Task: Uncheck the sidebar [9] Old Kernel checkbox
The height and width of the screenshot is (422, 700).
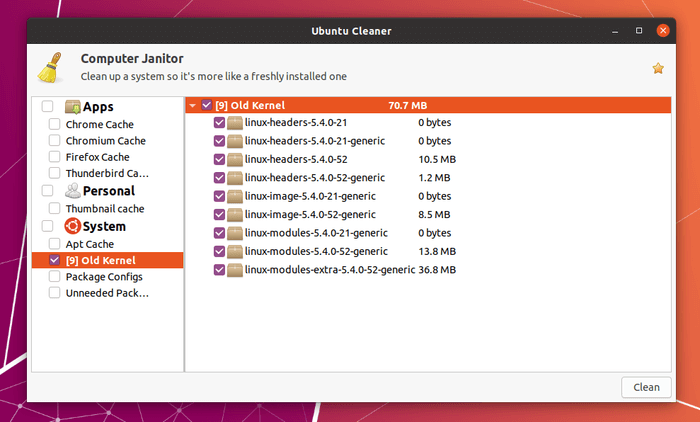Action: click(54, 260)
